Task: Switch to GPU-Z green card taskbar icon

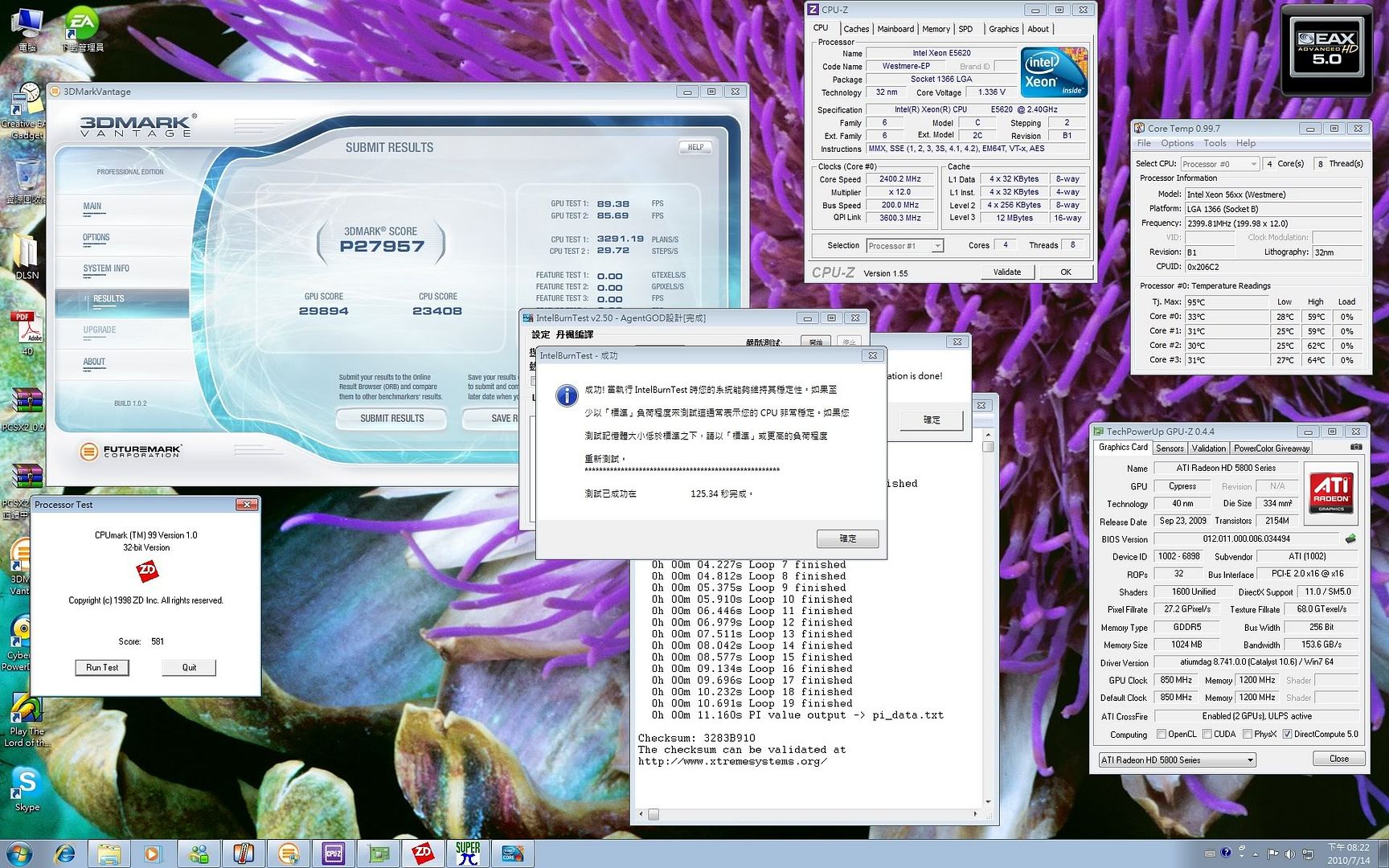Action: 378,854
